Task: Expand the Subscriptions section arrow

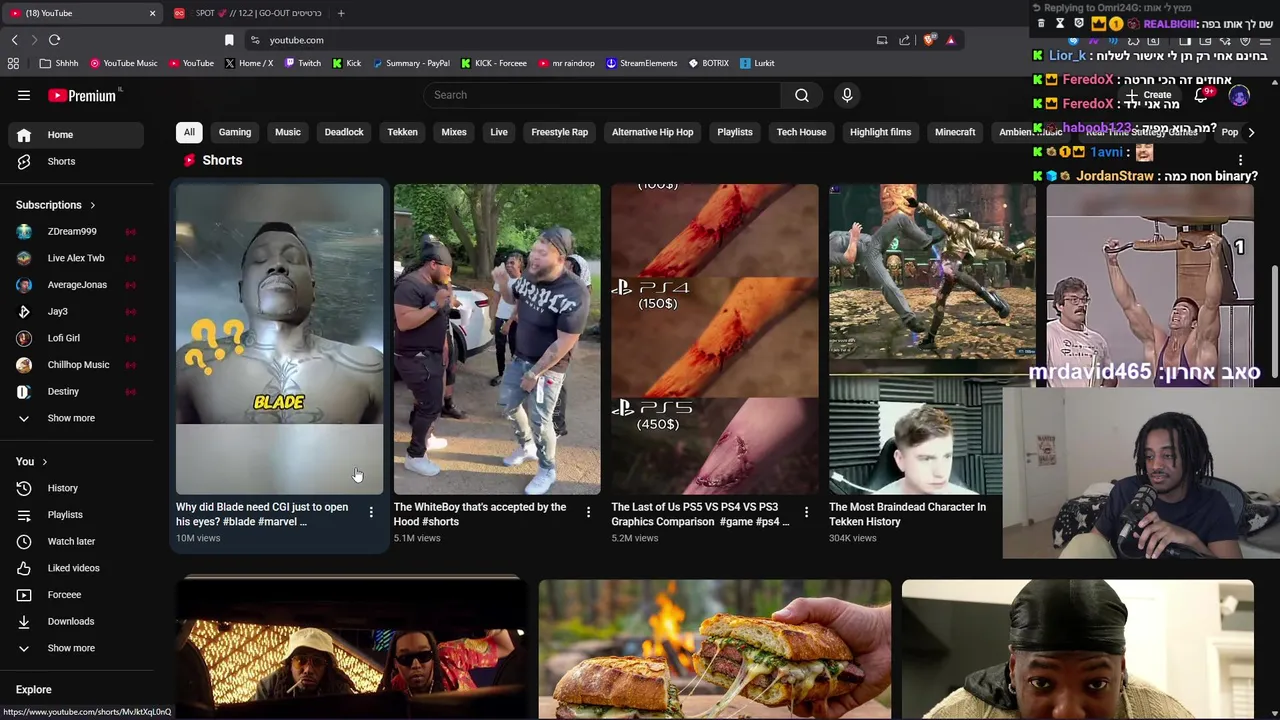Action: (92, 205)
